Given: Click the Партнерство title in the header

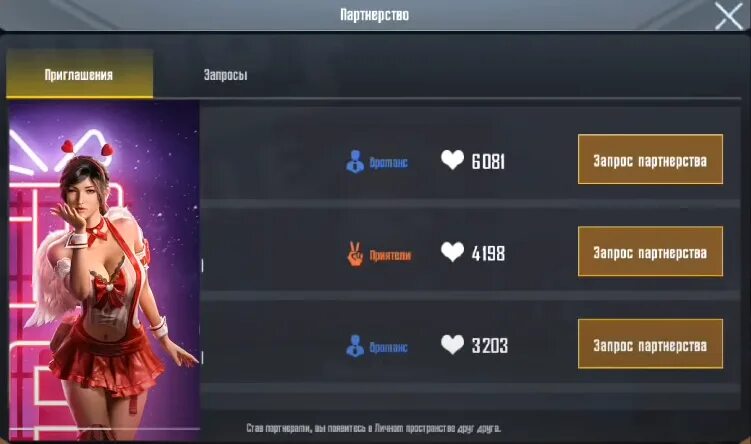Looking at the screenshot, I should (x=375, y=15).
